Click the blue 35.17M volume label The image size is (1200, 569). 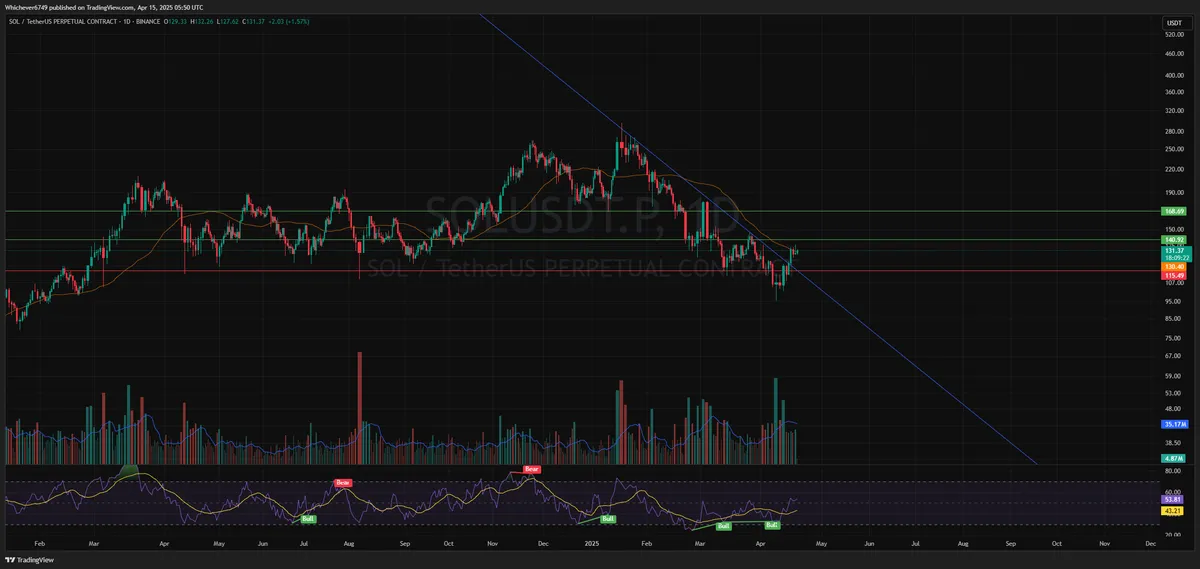(1173, 424)
